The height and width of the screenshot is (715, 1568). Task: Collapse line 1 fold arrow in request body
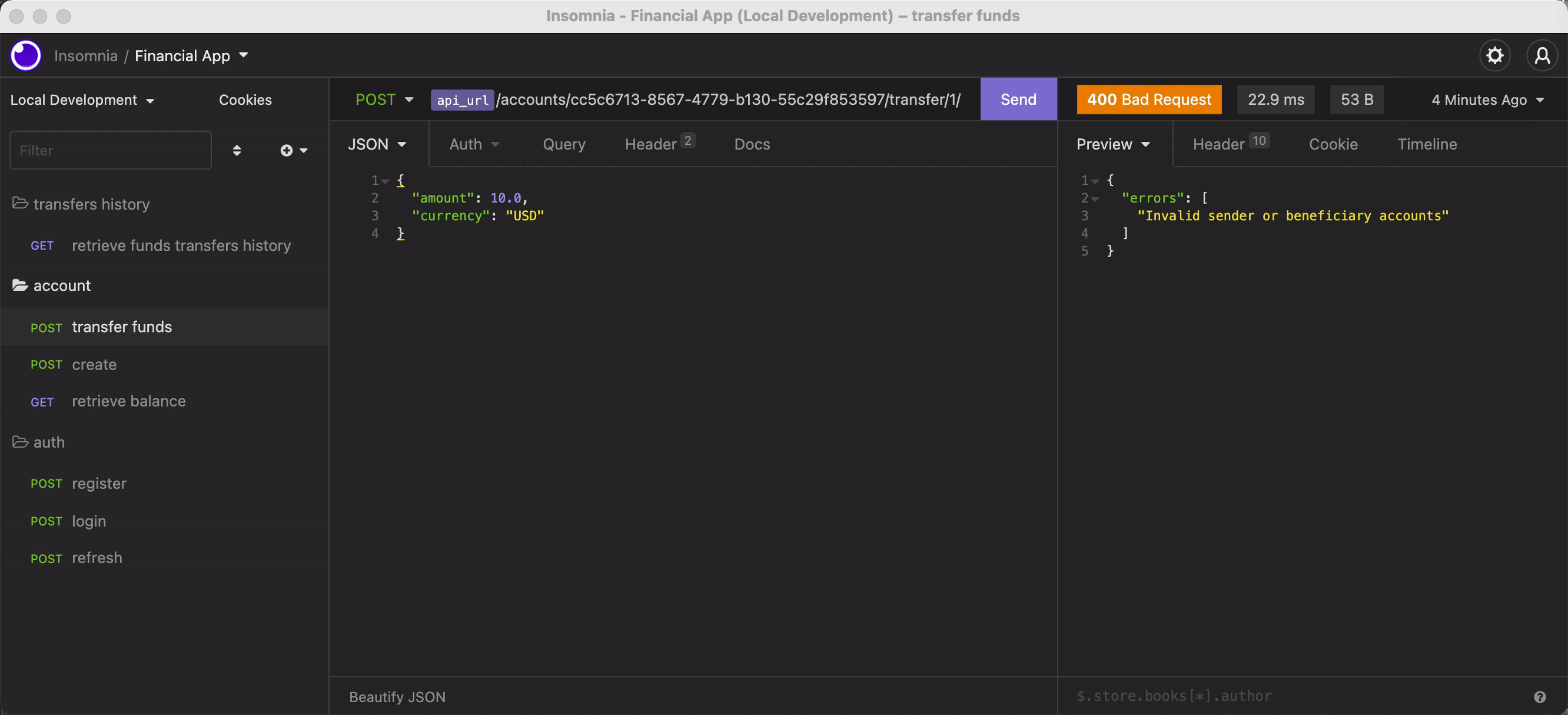click(x=386, y=181)
